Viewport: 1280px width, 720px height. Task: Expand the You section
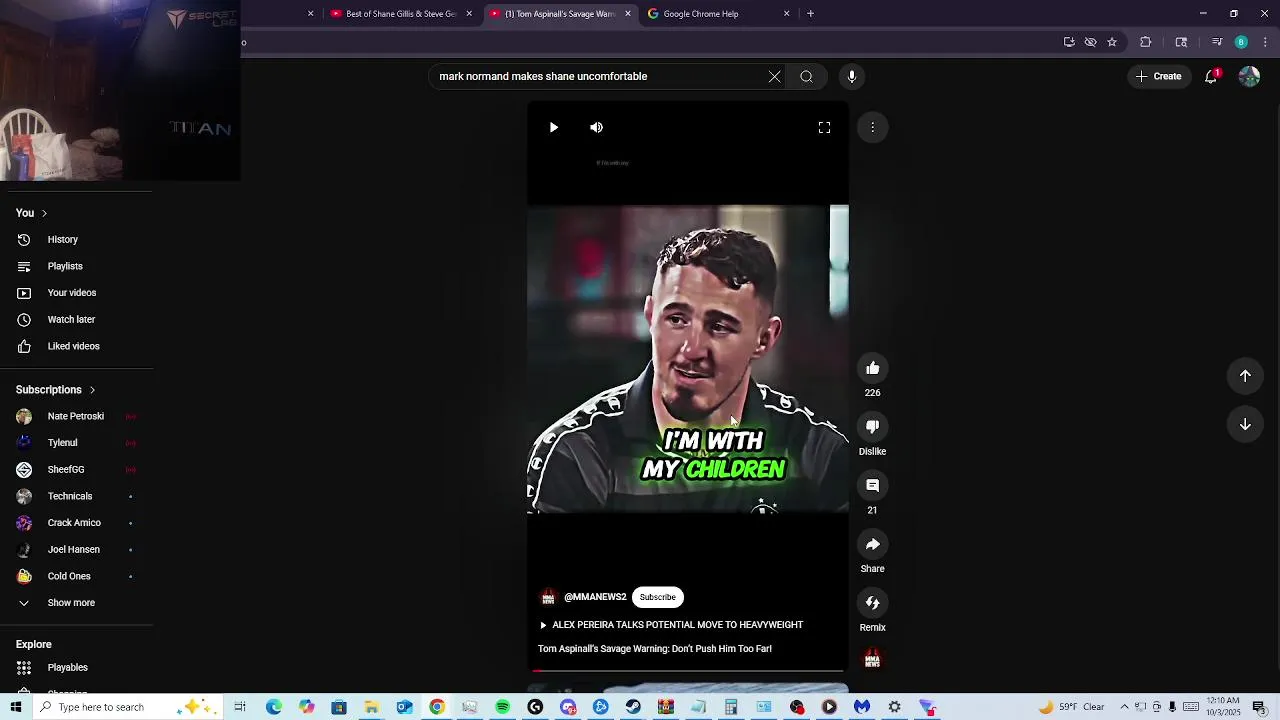(x=32, y=213)
